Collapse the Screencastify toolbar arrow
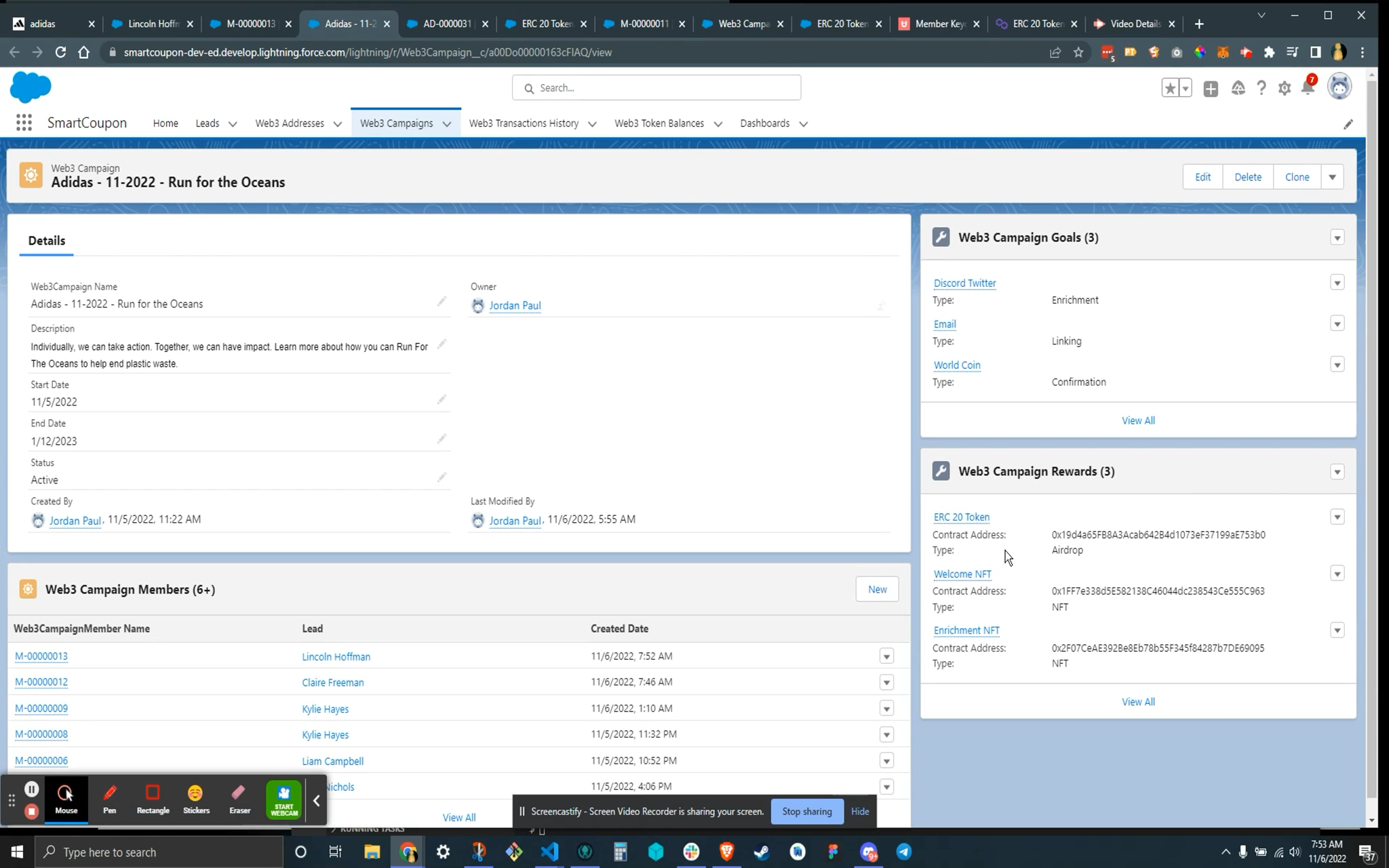The image size is (1389, 868). (x=316, y=801)
